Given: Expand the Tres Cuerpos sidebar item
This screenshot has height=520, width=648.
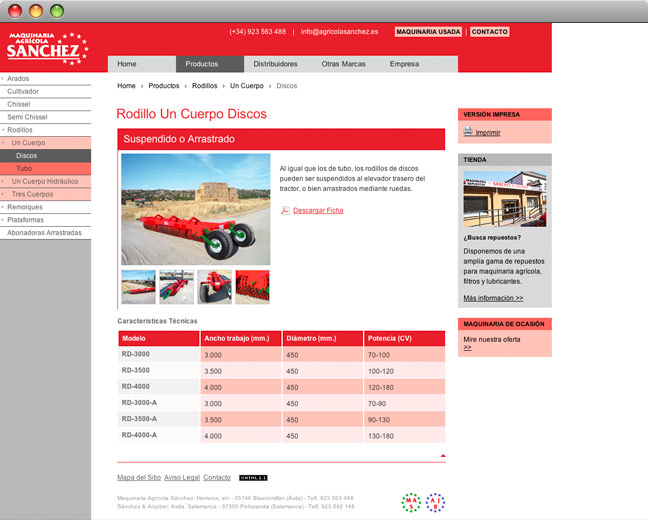Looking at the screenshot, I should pyautogui.click(x=3, y=194).
